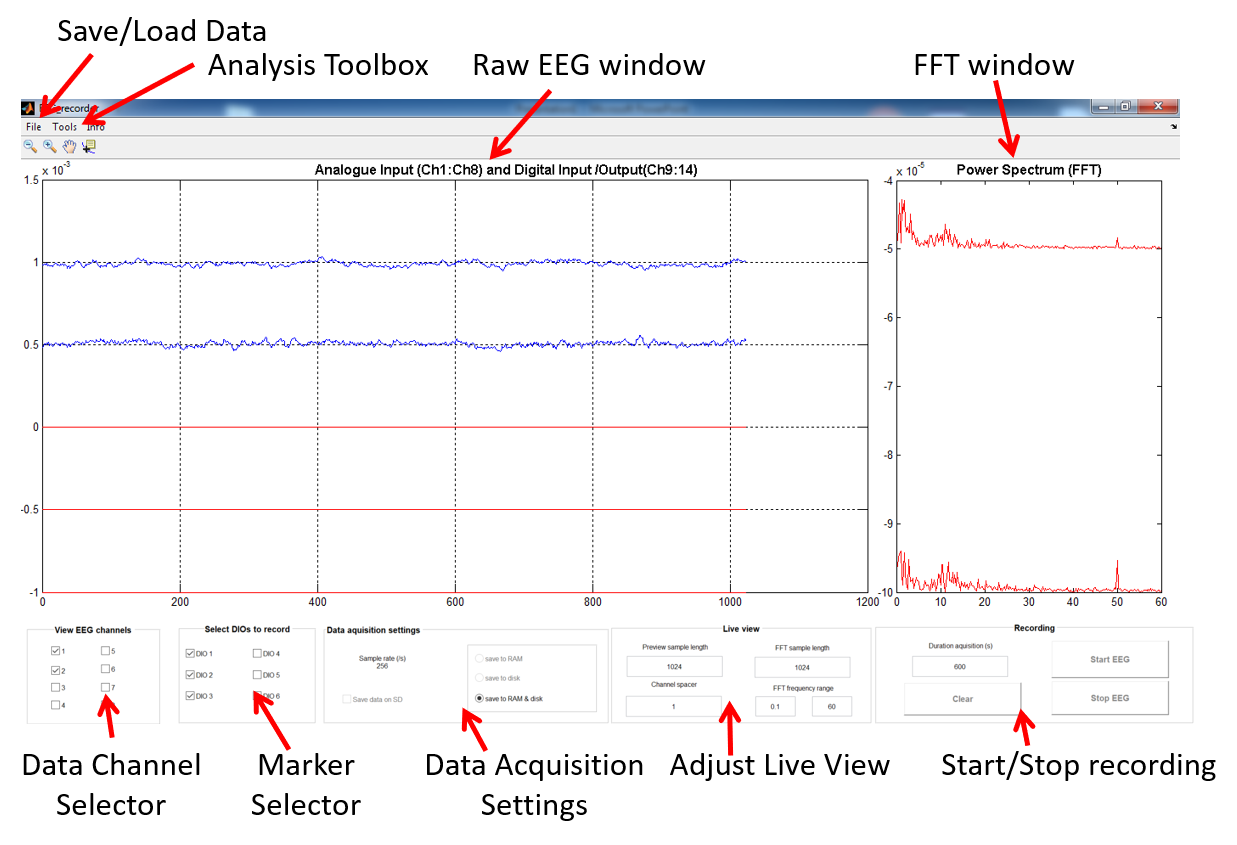
Task: Activate the Pan hand tool
Action: click(x=69, y=147)
